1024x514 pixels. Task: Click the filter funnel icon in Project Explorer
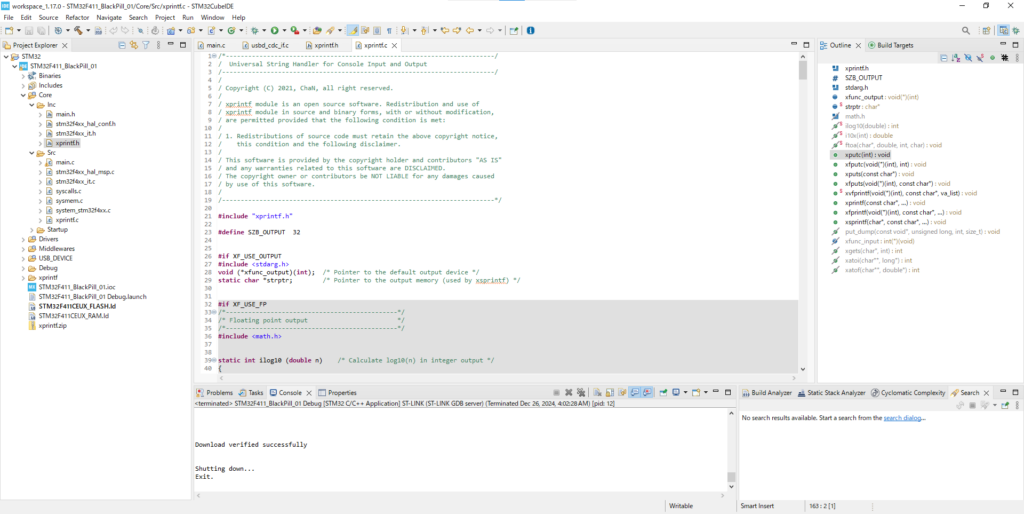click(146, 45)
